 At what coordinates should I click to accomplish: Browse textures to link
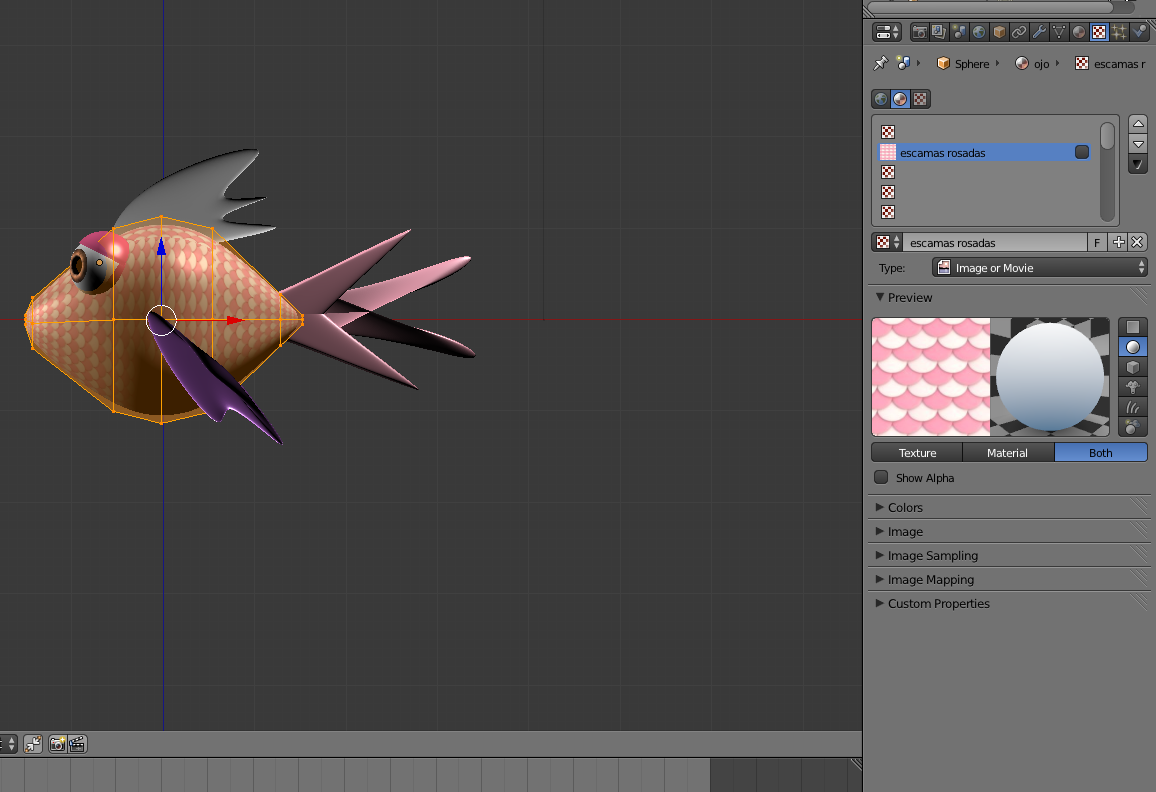pos(887,242)
